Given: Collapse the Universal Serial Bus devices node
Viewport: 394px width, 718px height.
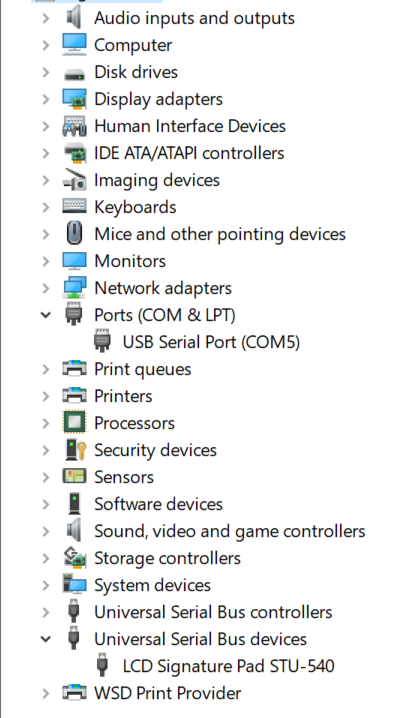Looking at the screenshot, I should [46, 639].
